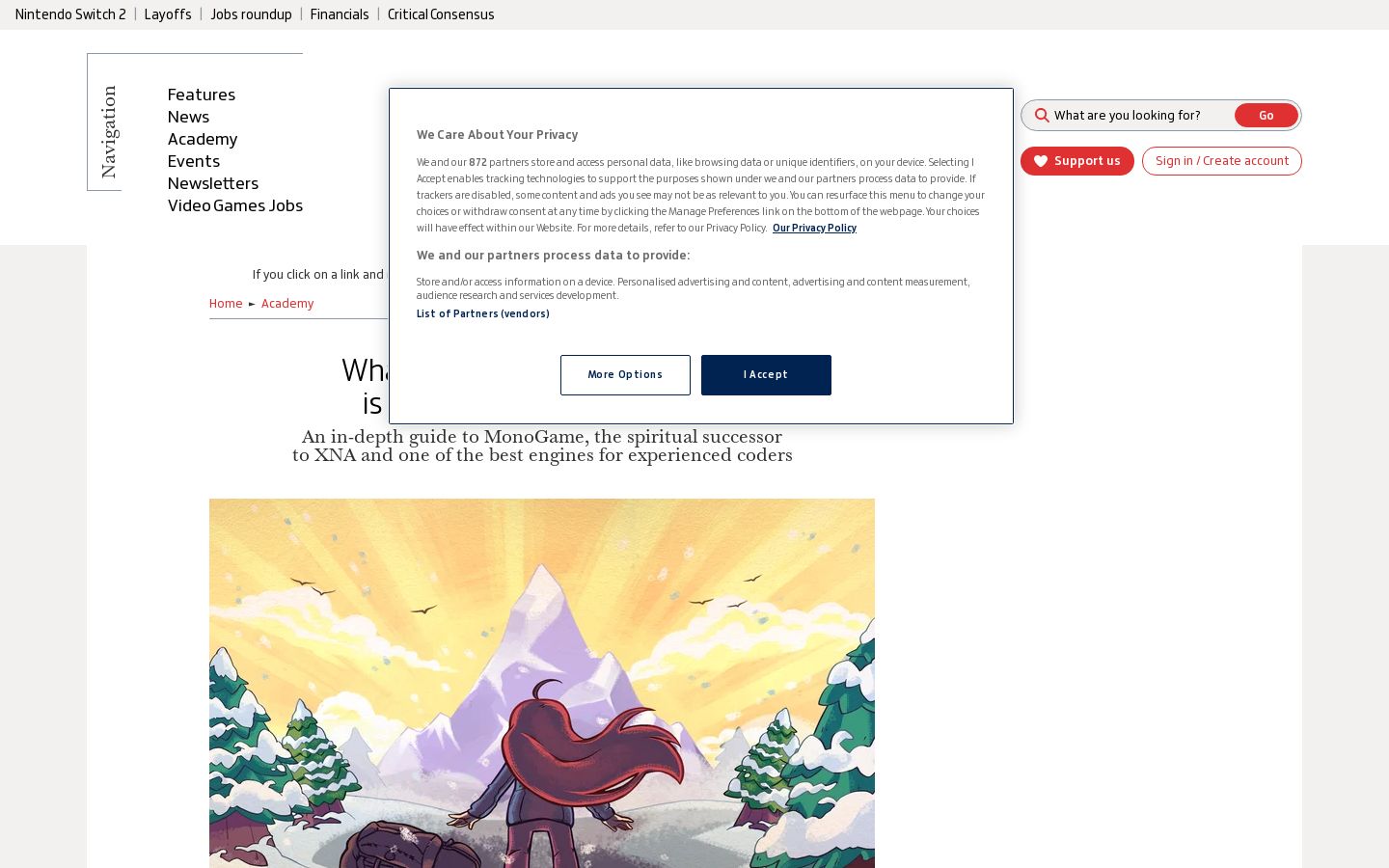Click the vertical Navigation label
This screenshot has width=1389, height=868.
pyautogui.click(x=108, y=132)
